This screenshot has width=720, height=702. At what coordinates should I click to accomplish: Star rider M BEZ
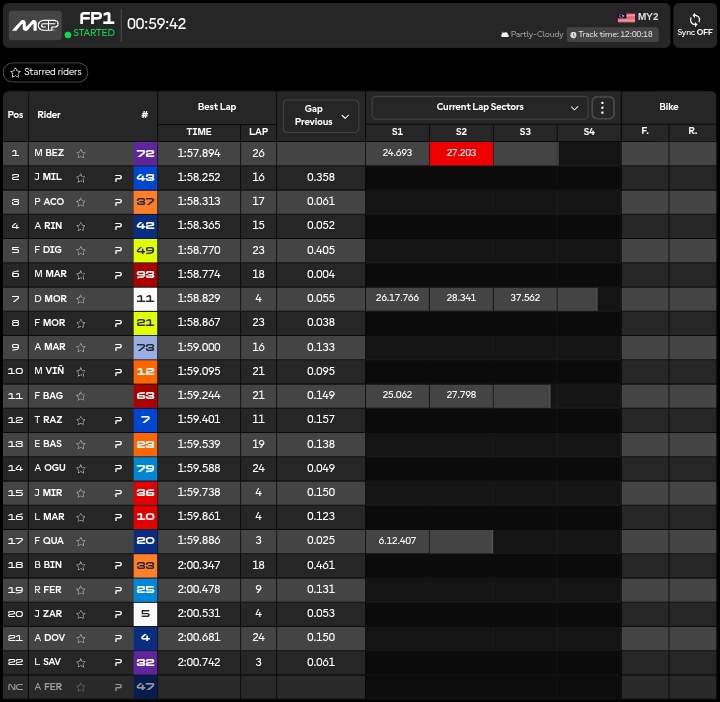click(x=81, y=153)
